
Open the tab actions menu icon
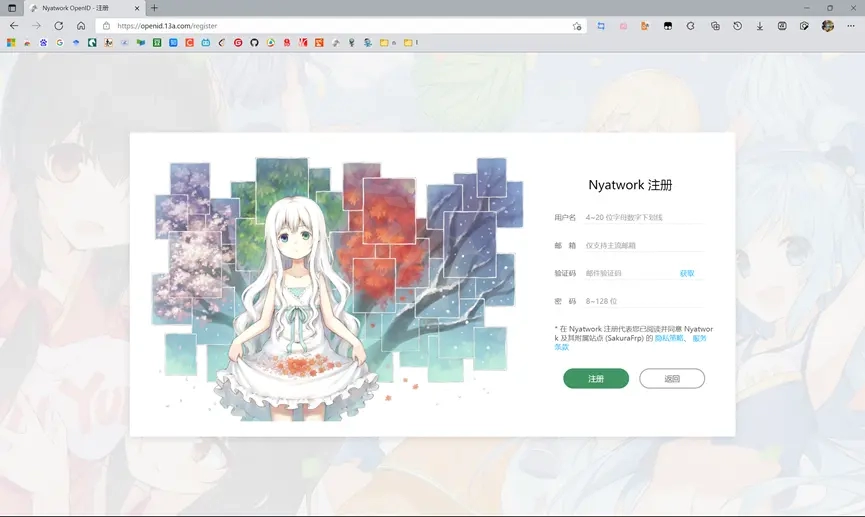(12, 8)
